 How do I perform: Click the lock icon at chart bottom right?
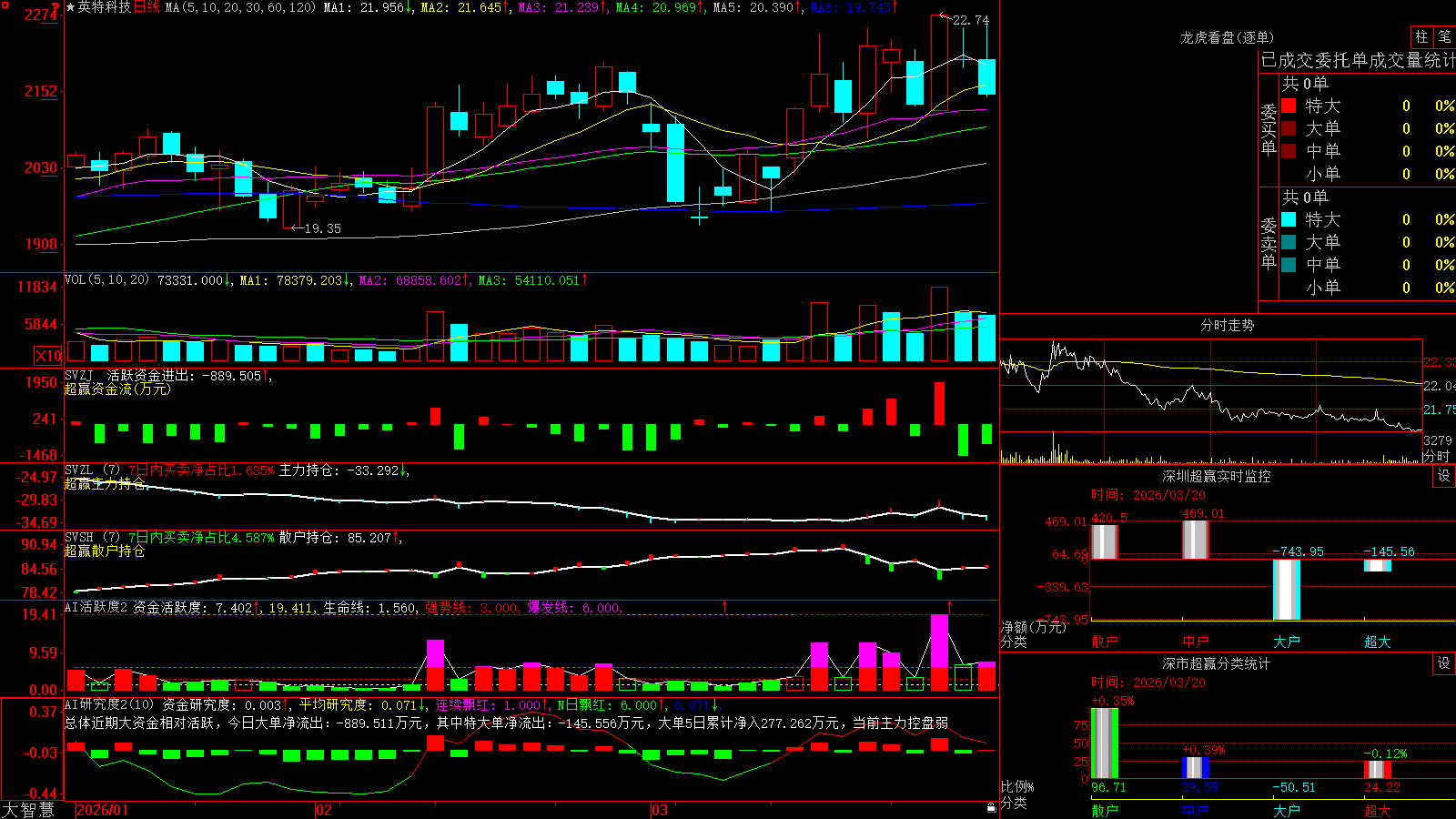[992, 807]
